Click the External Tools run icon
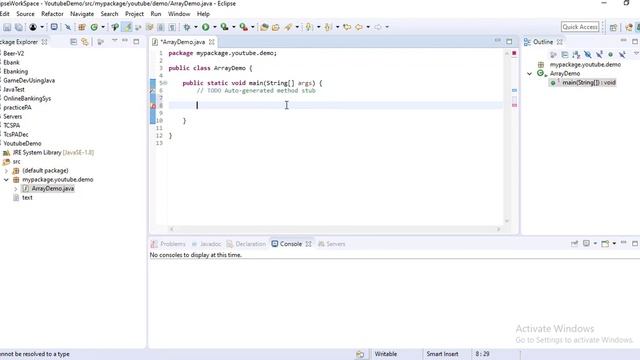This screenshot has width=640, height=360. tap(244, 27)
